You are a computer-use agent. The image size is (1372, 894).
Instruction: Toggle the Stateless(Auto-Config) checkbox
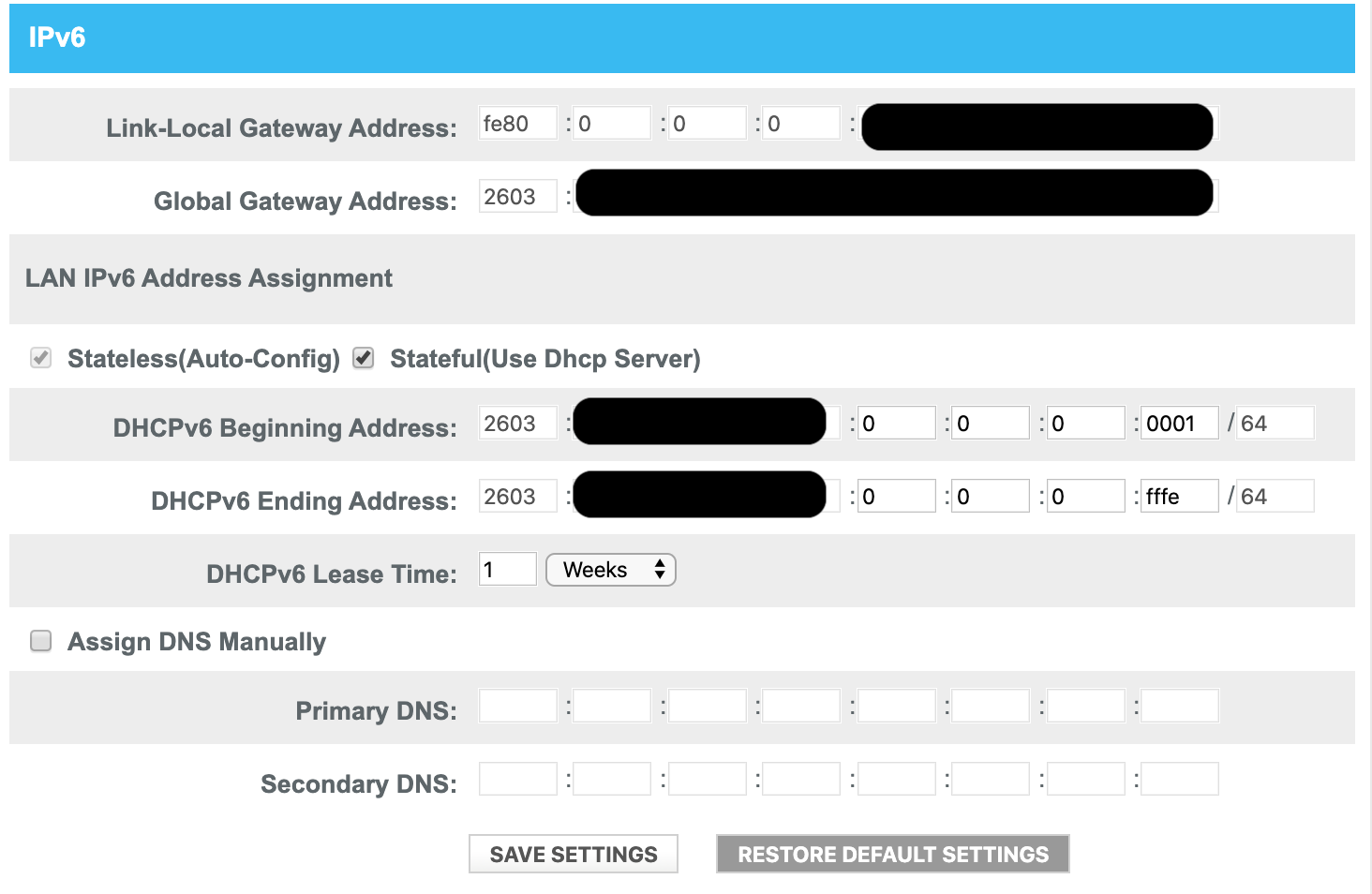[x=41, y=358]
